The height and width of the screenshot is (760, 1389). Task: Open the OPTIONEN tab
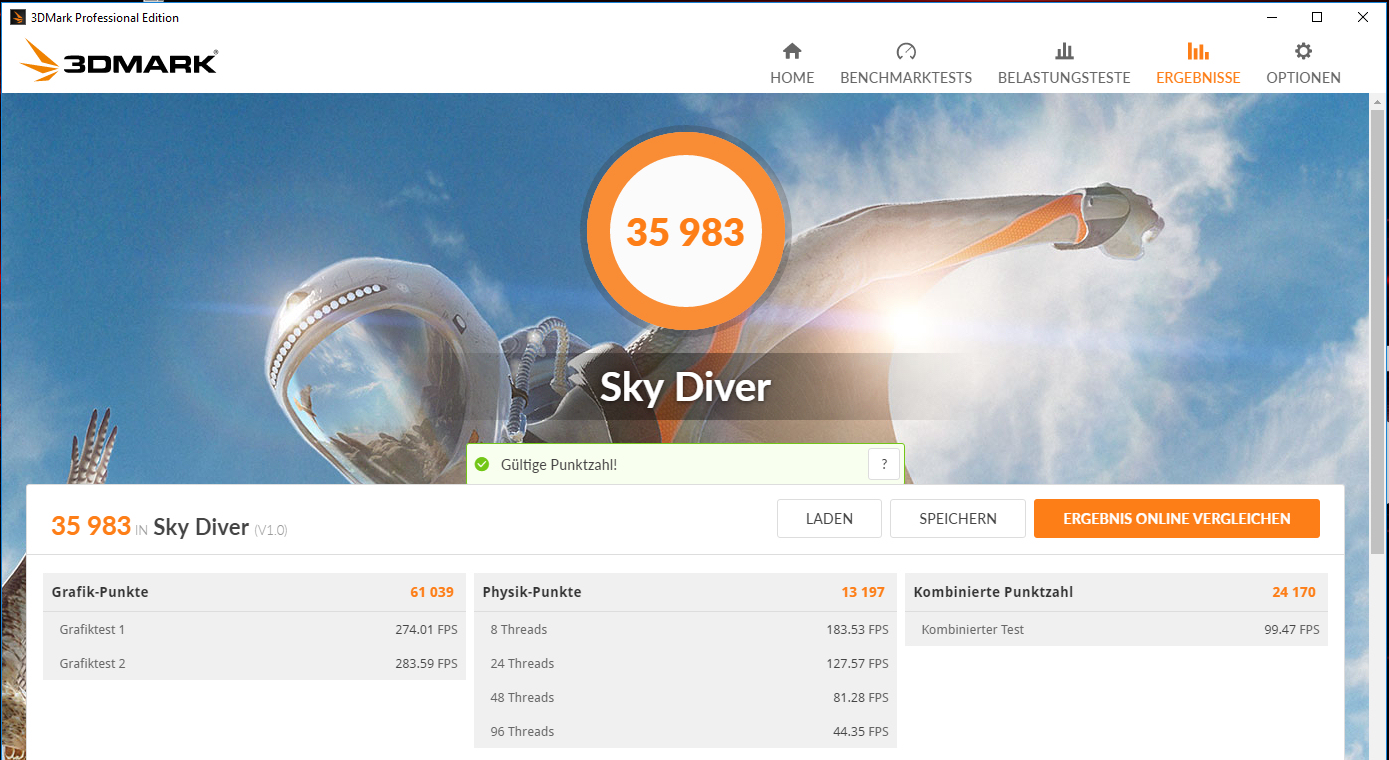click(x=1303, y=63)
